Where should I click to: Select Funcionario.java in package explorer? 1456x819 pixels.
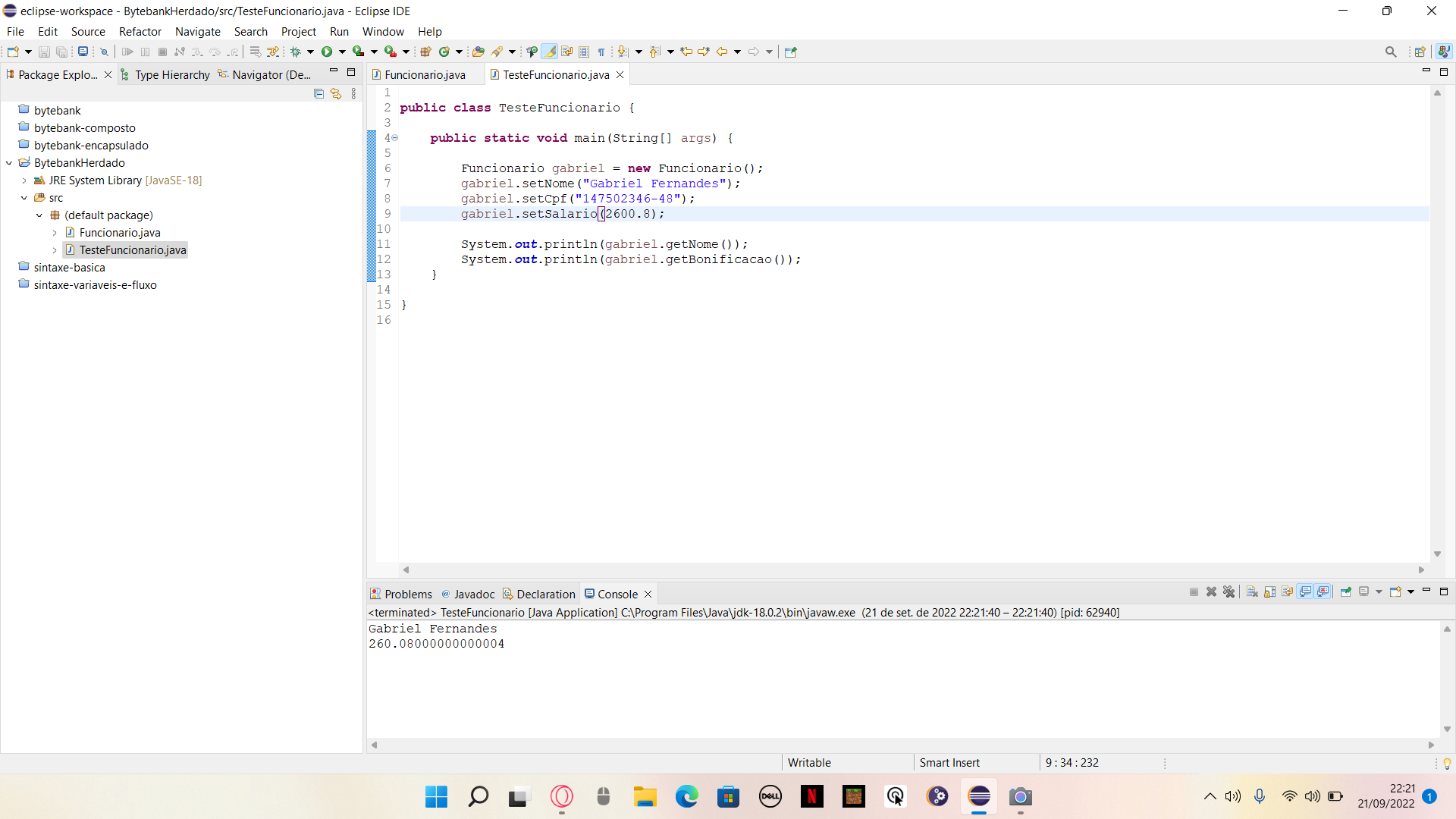pos(119,232)
